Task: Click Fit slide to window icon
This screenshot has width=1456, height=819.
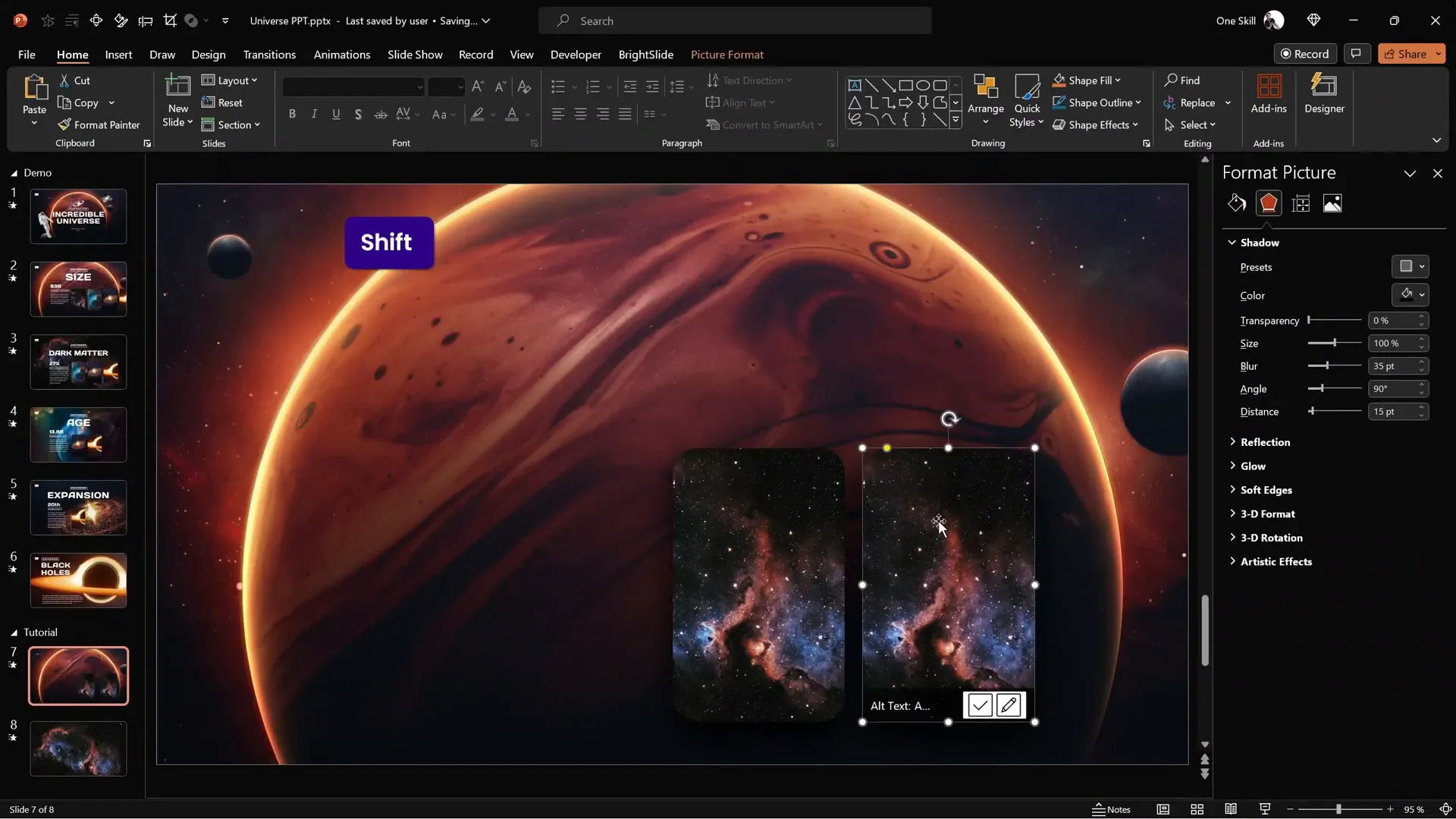Action: point(1445,810)
